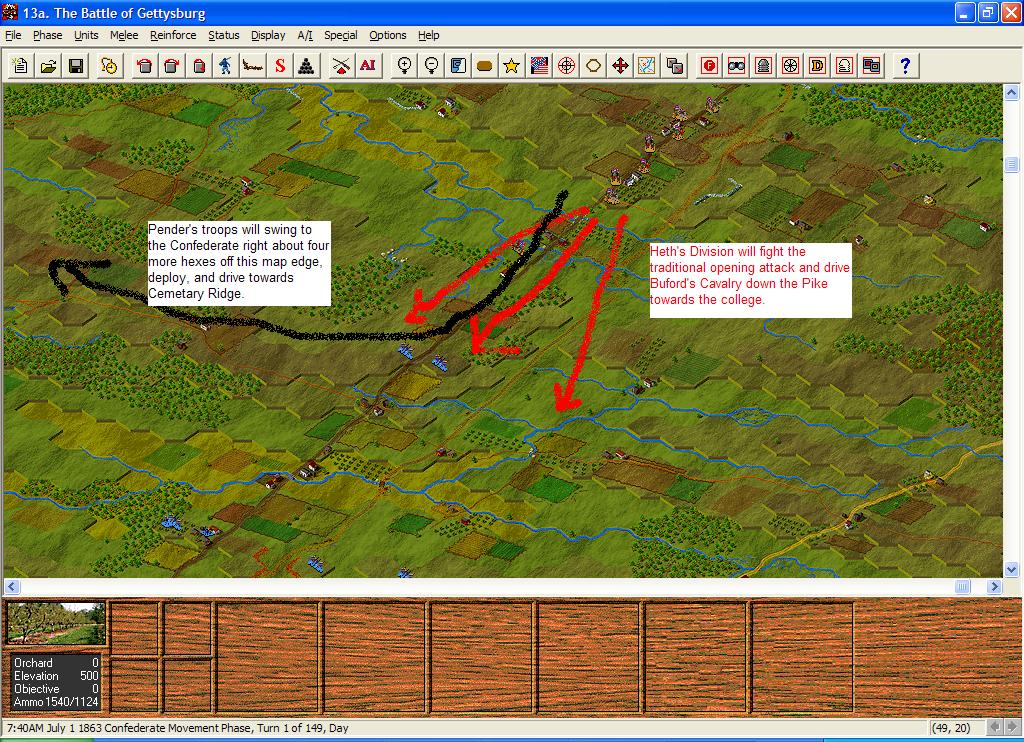Zoom out with the minus magnifier icon

click(x=431, y=65)
